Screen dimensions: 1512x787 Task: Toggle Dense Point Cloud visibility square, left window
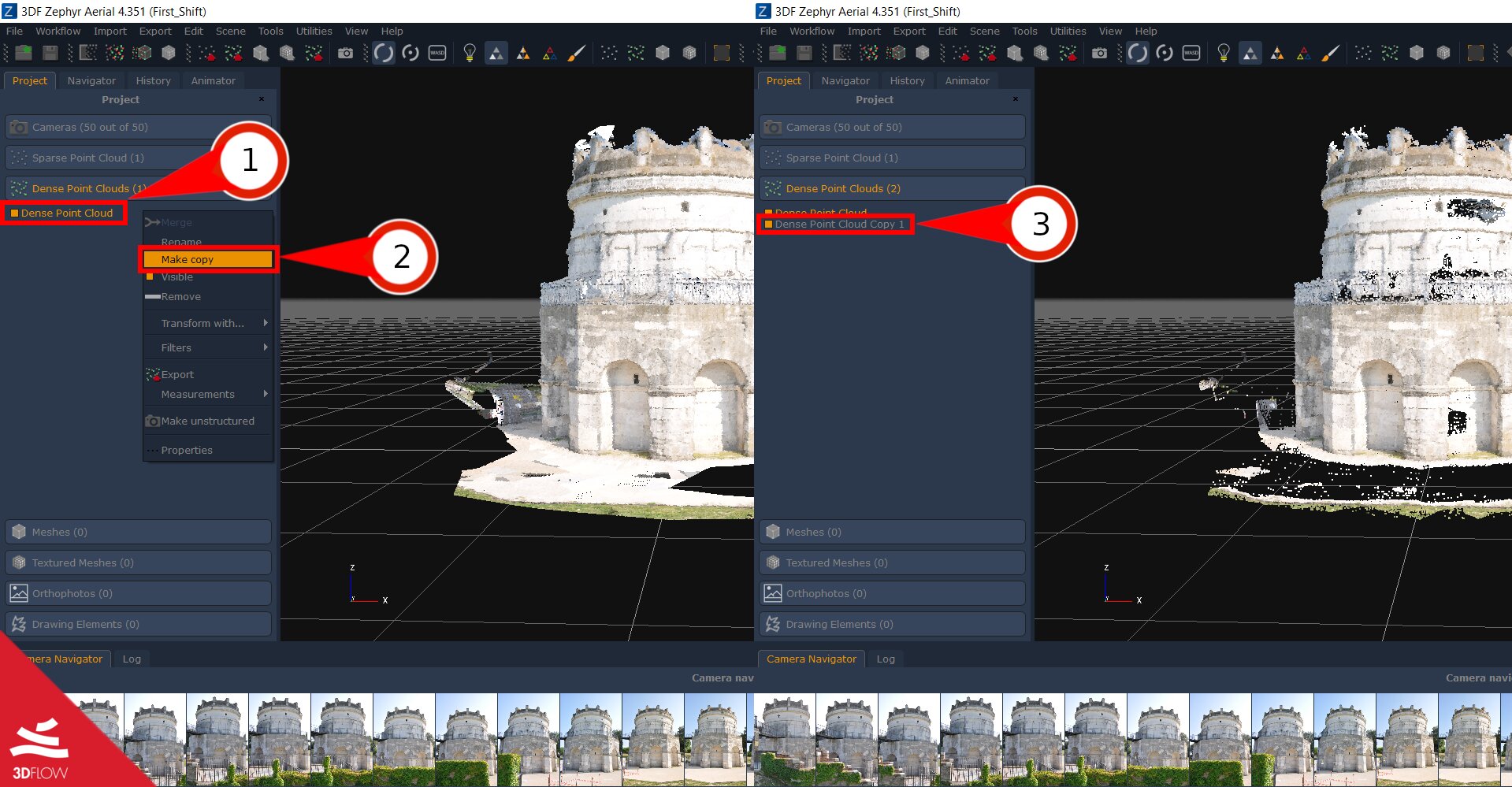pyautogui.click(x=14, y=213)
